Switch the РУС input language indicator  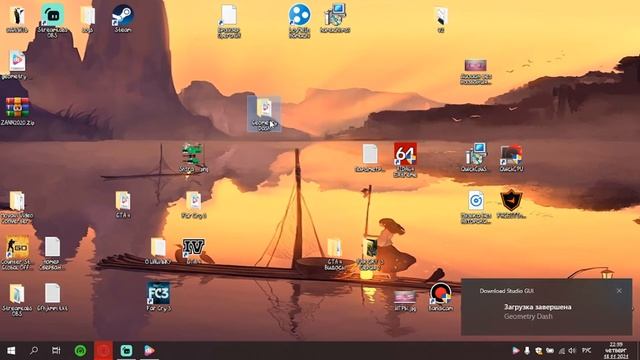pos(587,351)
